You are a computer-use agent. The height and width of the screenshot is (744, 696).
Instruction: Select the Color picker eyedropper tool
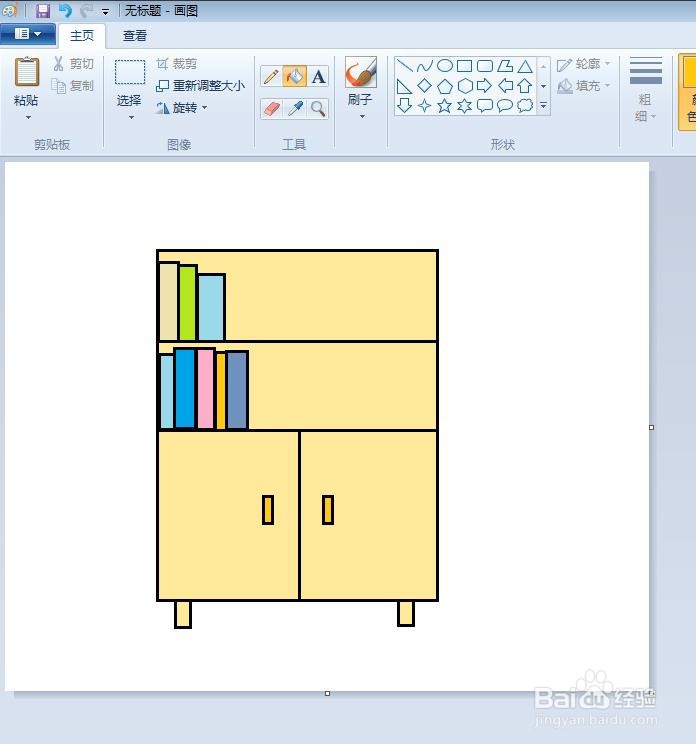pos(295,109)
